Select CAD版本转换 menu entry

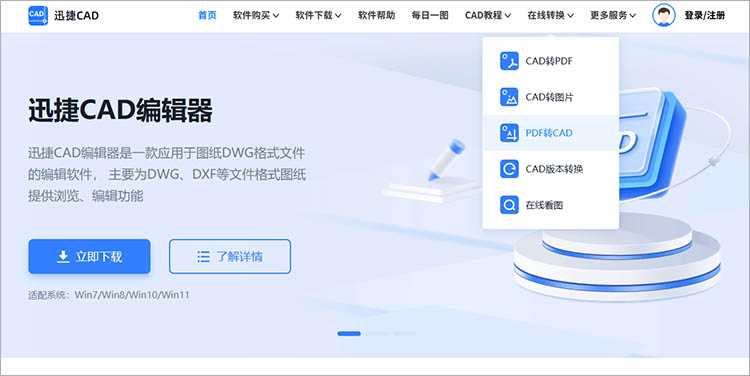click(551, 169)
